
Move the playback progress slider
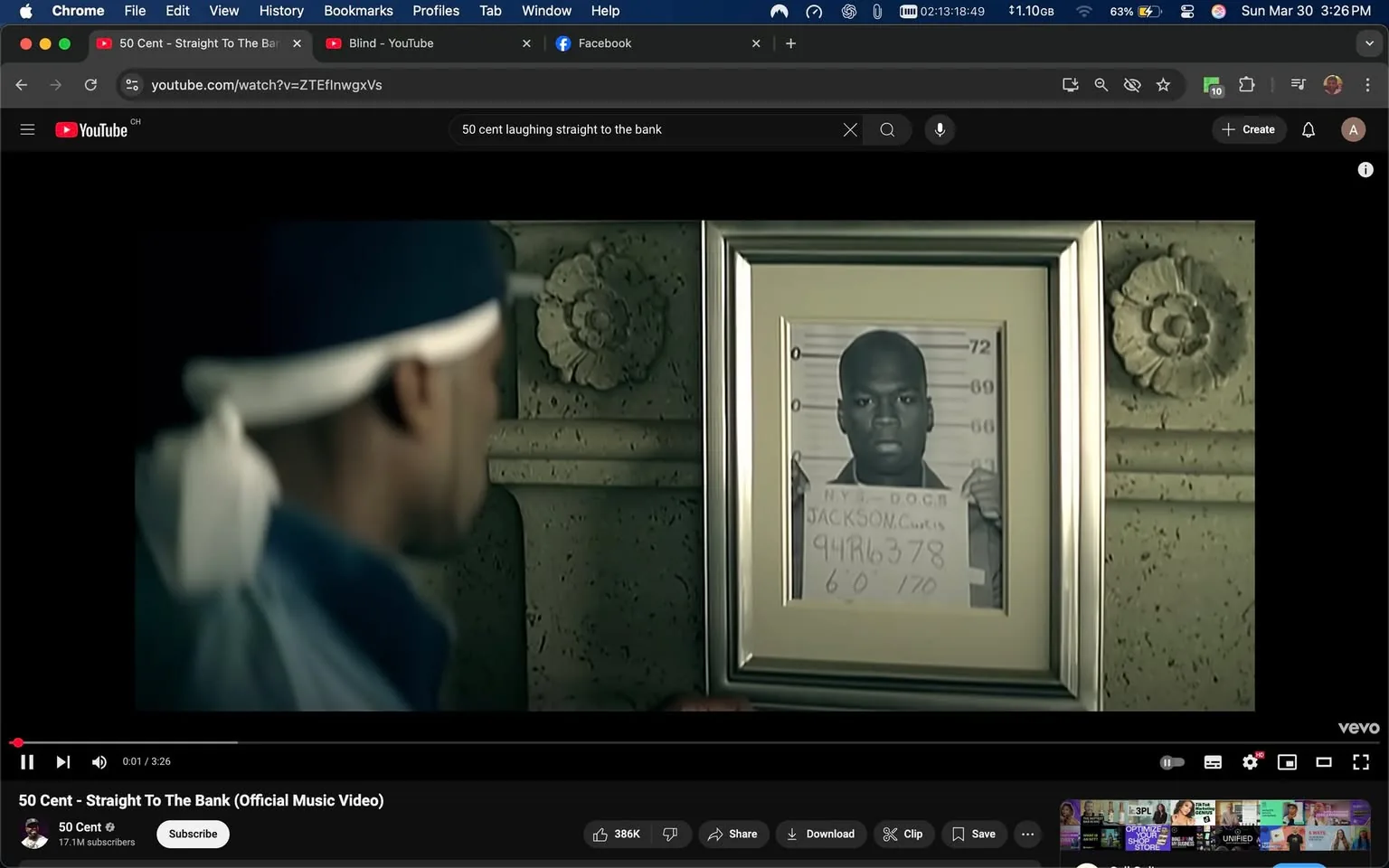click(18, 741)
